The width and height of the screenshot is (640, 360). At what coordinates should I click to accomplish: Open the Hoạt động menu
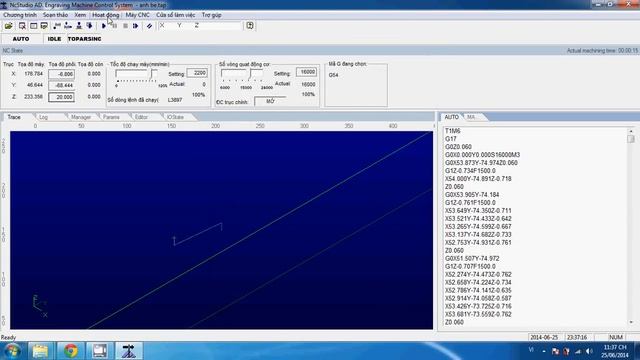click(106, 15)
